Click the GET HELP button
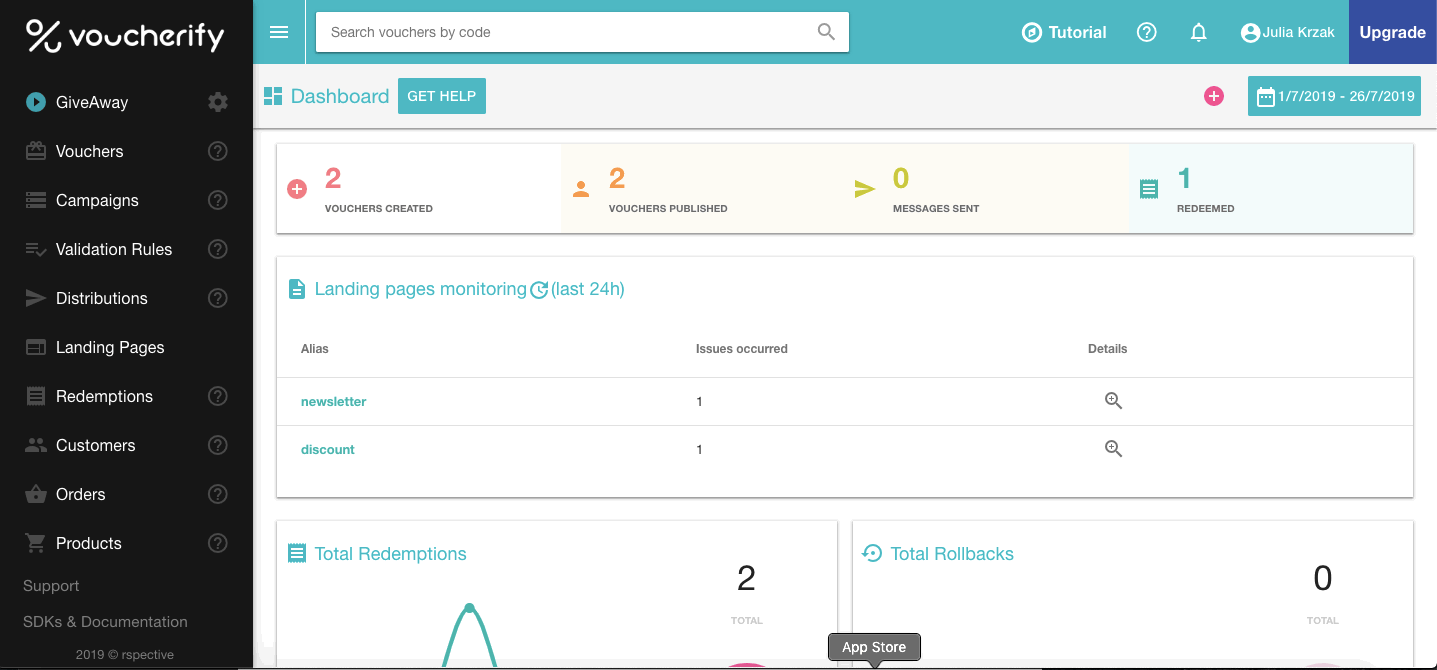The height and width of the screenshot is (670, 1437). tap(442, 96)
